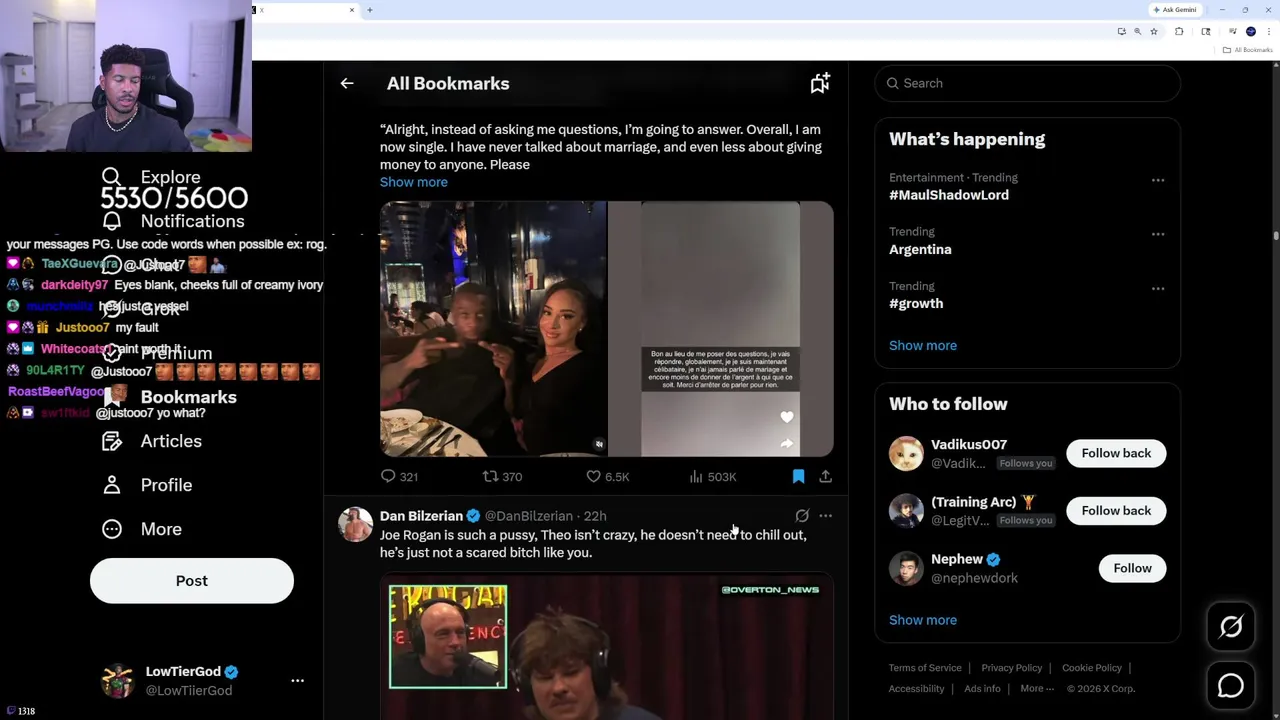Open the Argentina trend
Screen dimensions: 1280x720
click(920, 249)
